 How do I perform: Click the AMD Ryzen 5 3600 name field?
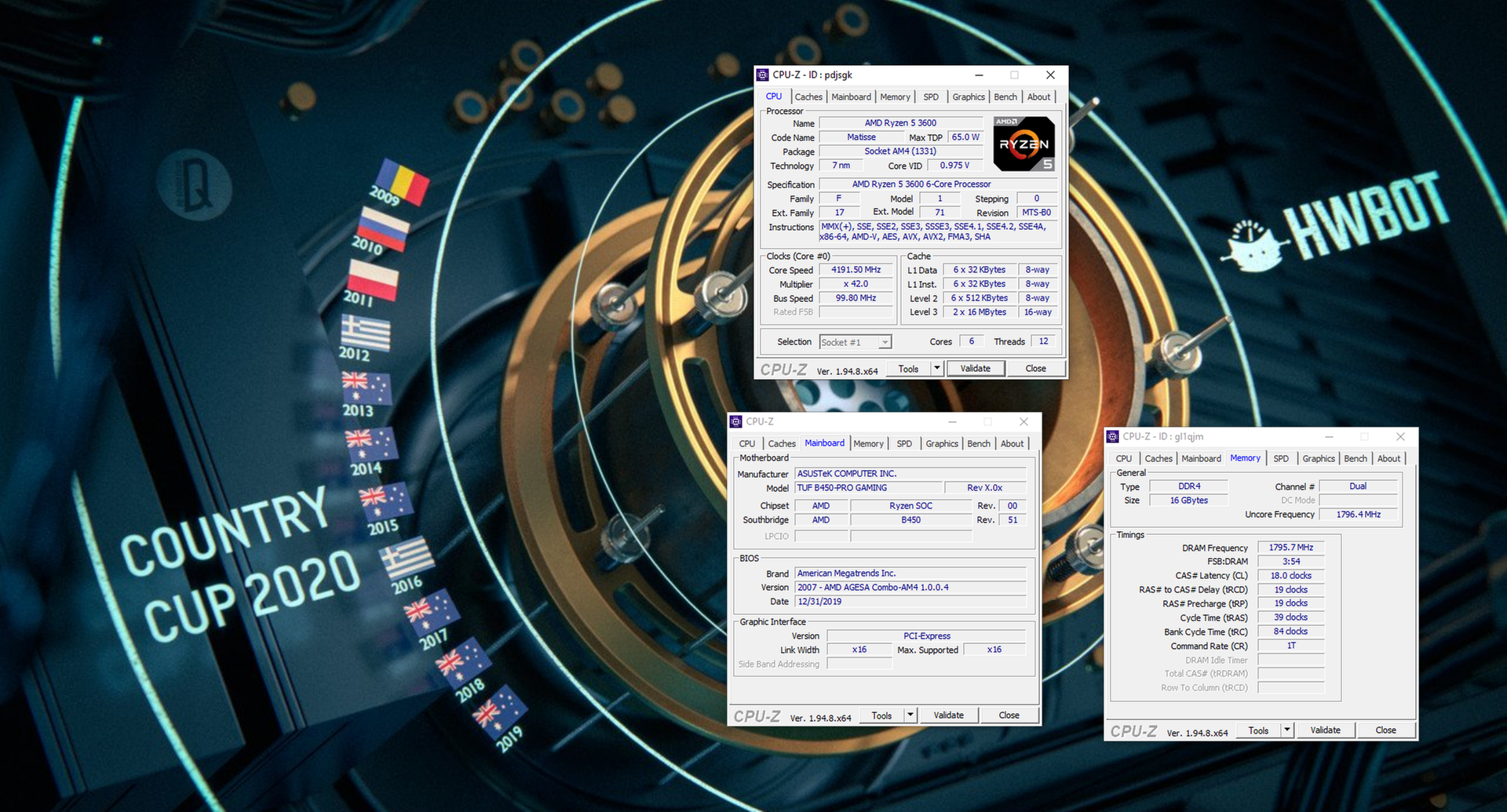point(900,123)
